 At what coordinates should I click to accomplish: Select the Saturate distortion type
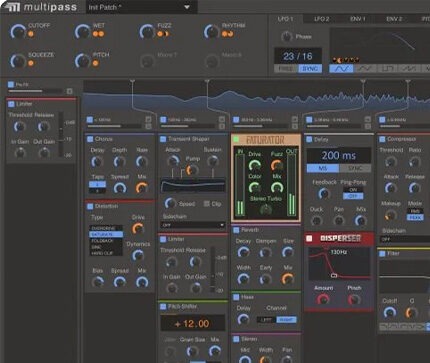[106, 234]
